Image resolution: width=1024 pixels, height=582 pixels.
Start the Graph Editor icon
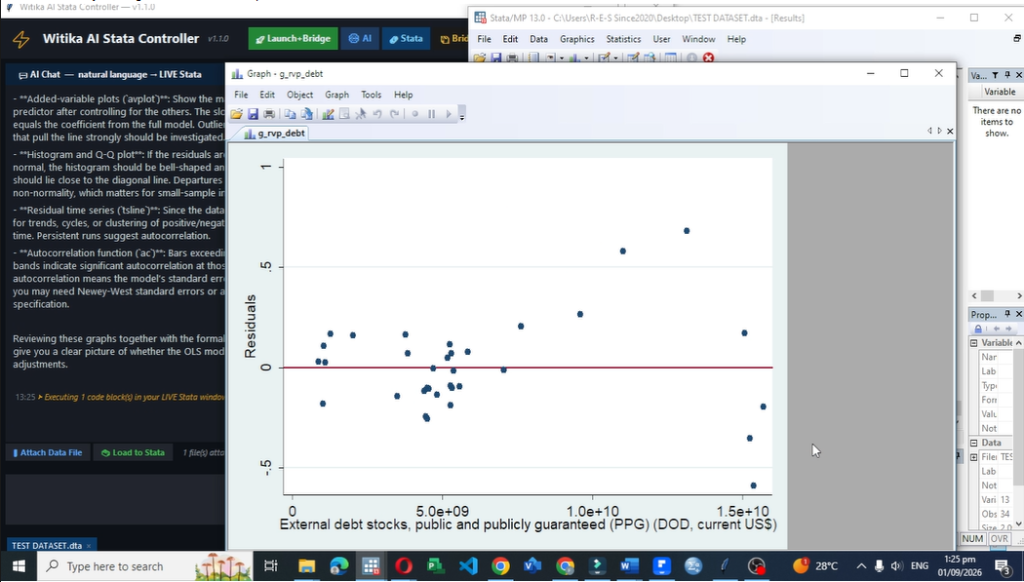pos(328,114)
